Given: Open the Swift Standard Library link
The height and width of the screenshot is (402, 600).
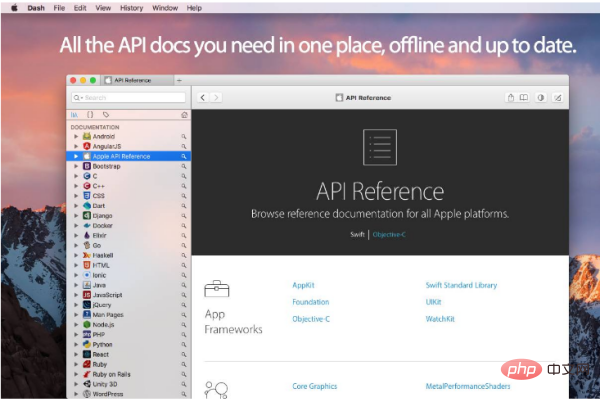Looking at the screenshot, I should pyautogui.click(x=461, y=285).
